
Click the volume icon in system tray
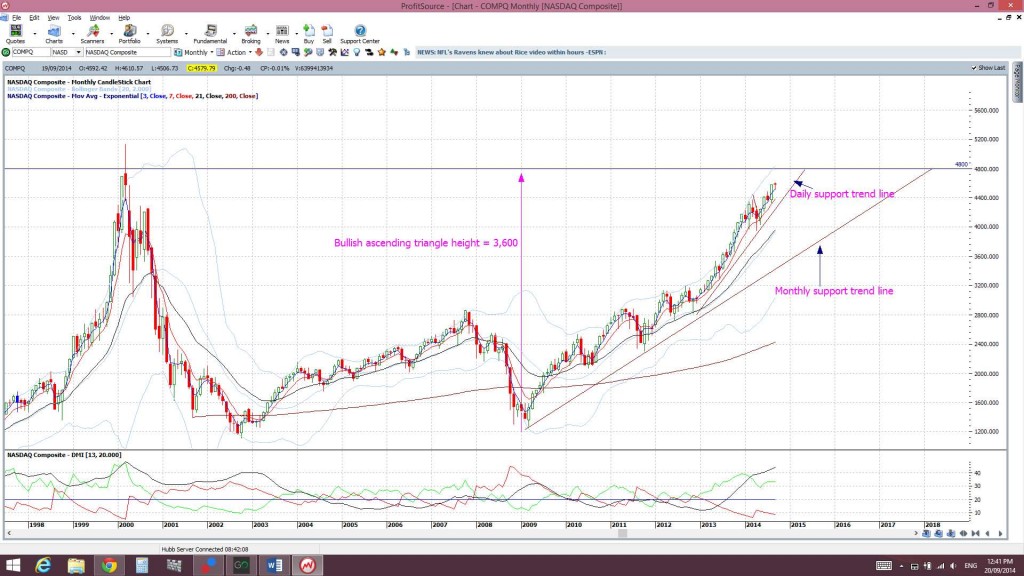tap(953, 566)
